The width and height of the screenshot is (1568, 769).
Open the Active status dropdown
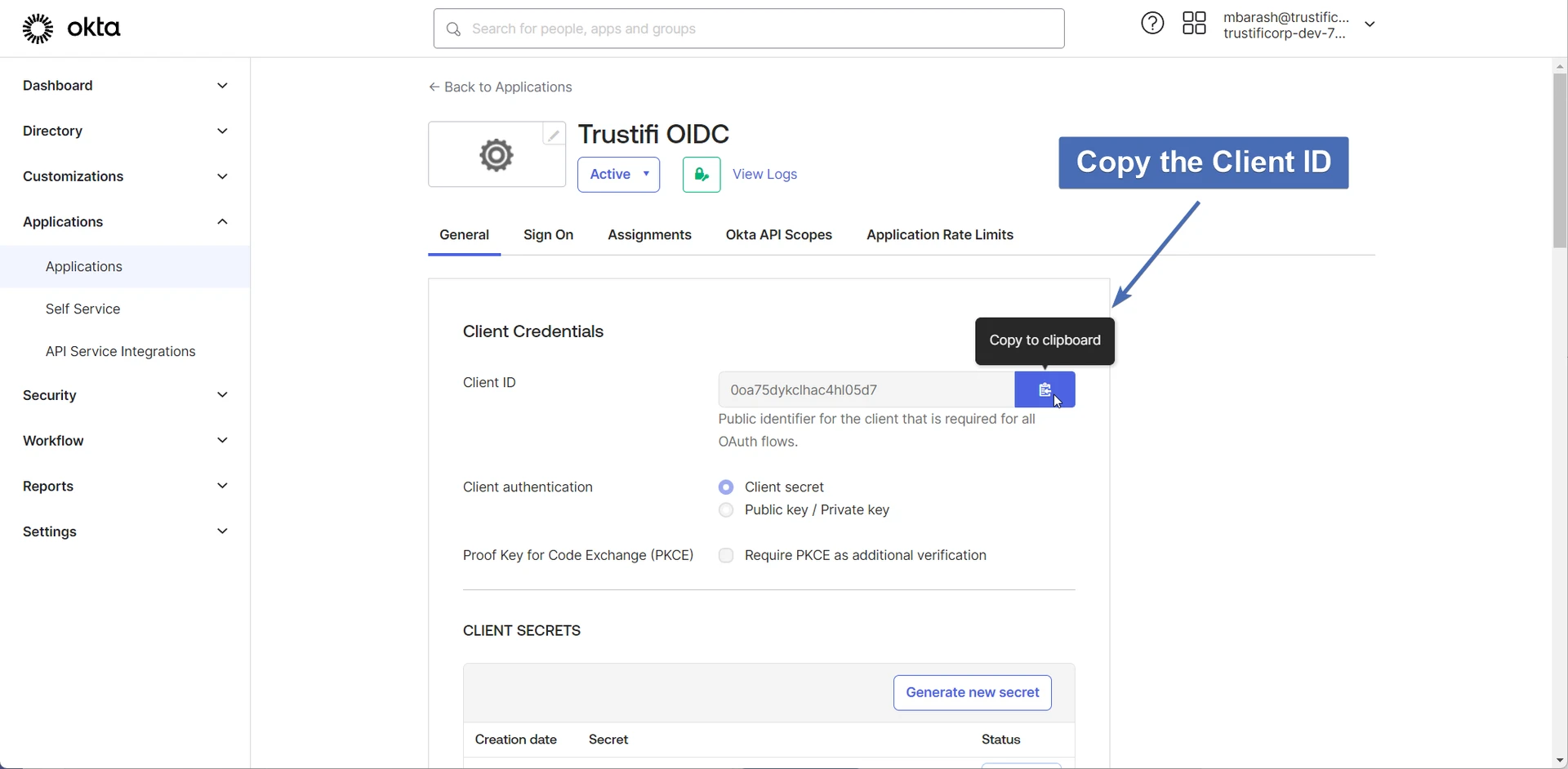[x=618, y=175]
